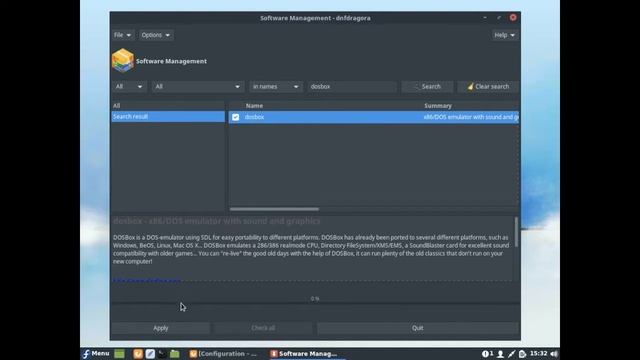
Task: Click the Apply button
Action: 161,328
